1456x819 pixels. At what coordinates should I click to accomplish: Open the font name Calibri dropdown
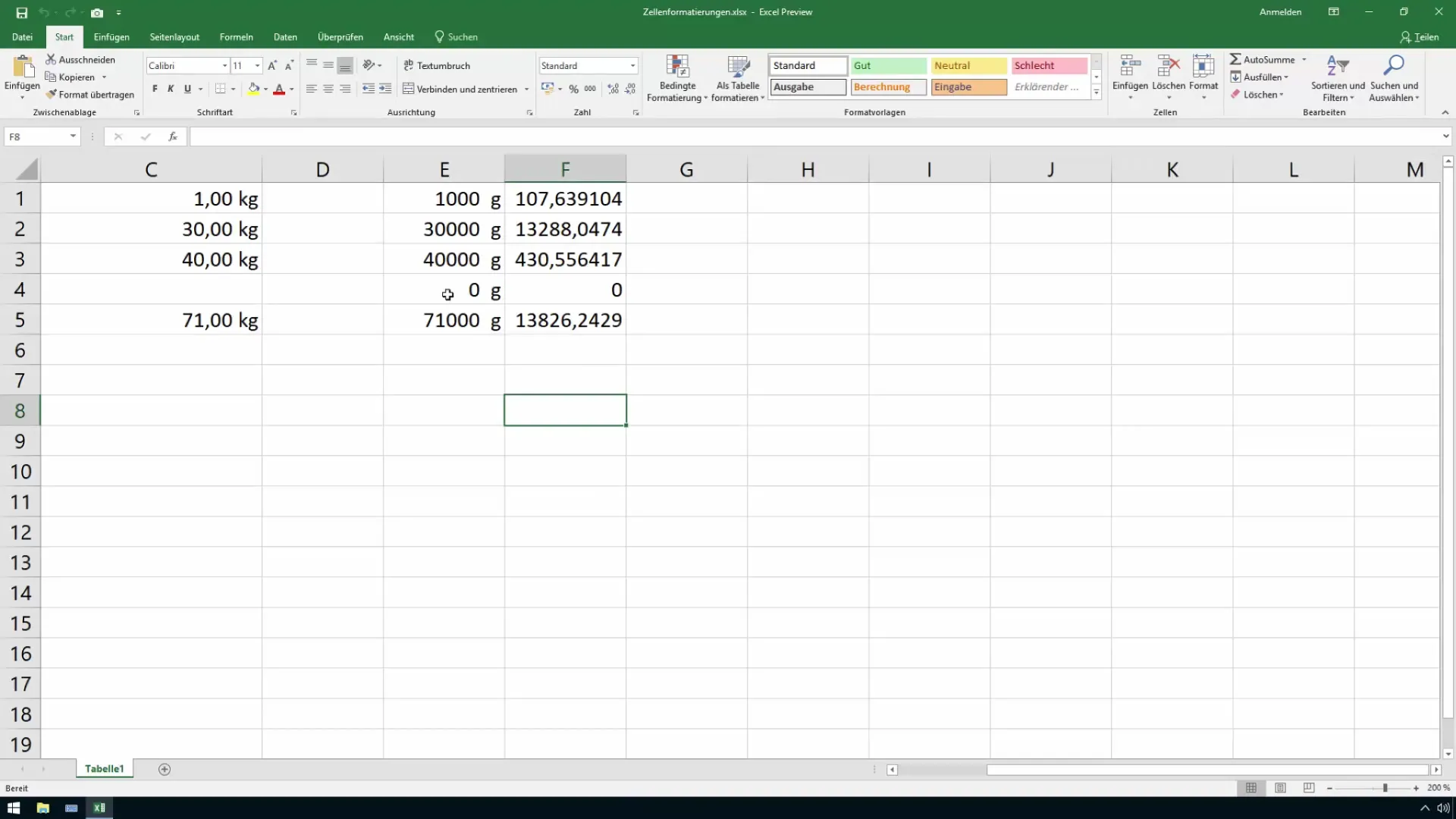[x=224, y=66]
